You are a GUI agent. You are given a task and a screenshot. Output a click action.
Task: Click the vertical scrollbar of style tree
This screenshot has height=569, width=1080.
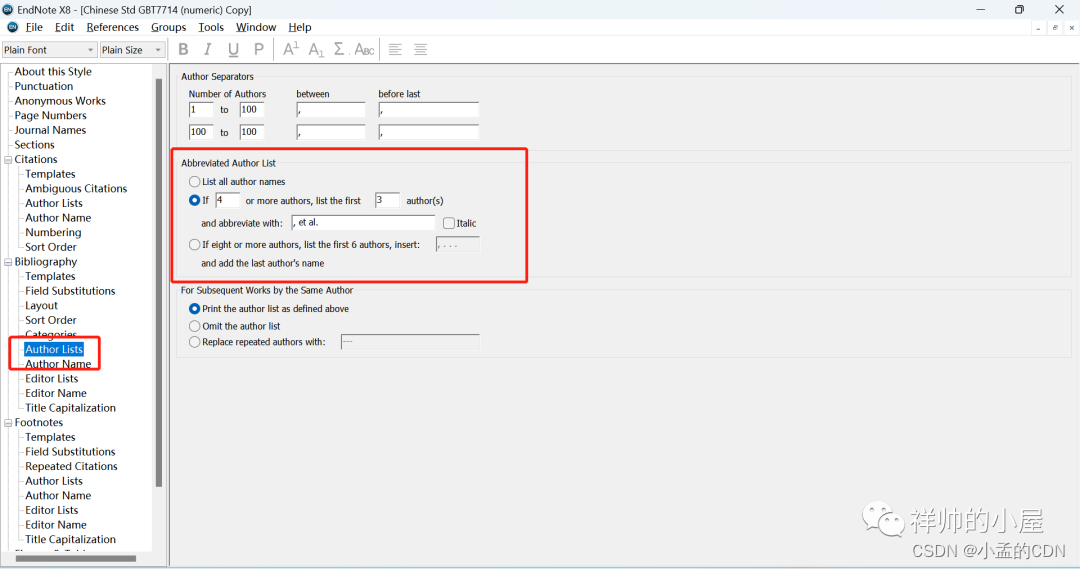pos(159,282)
